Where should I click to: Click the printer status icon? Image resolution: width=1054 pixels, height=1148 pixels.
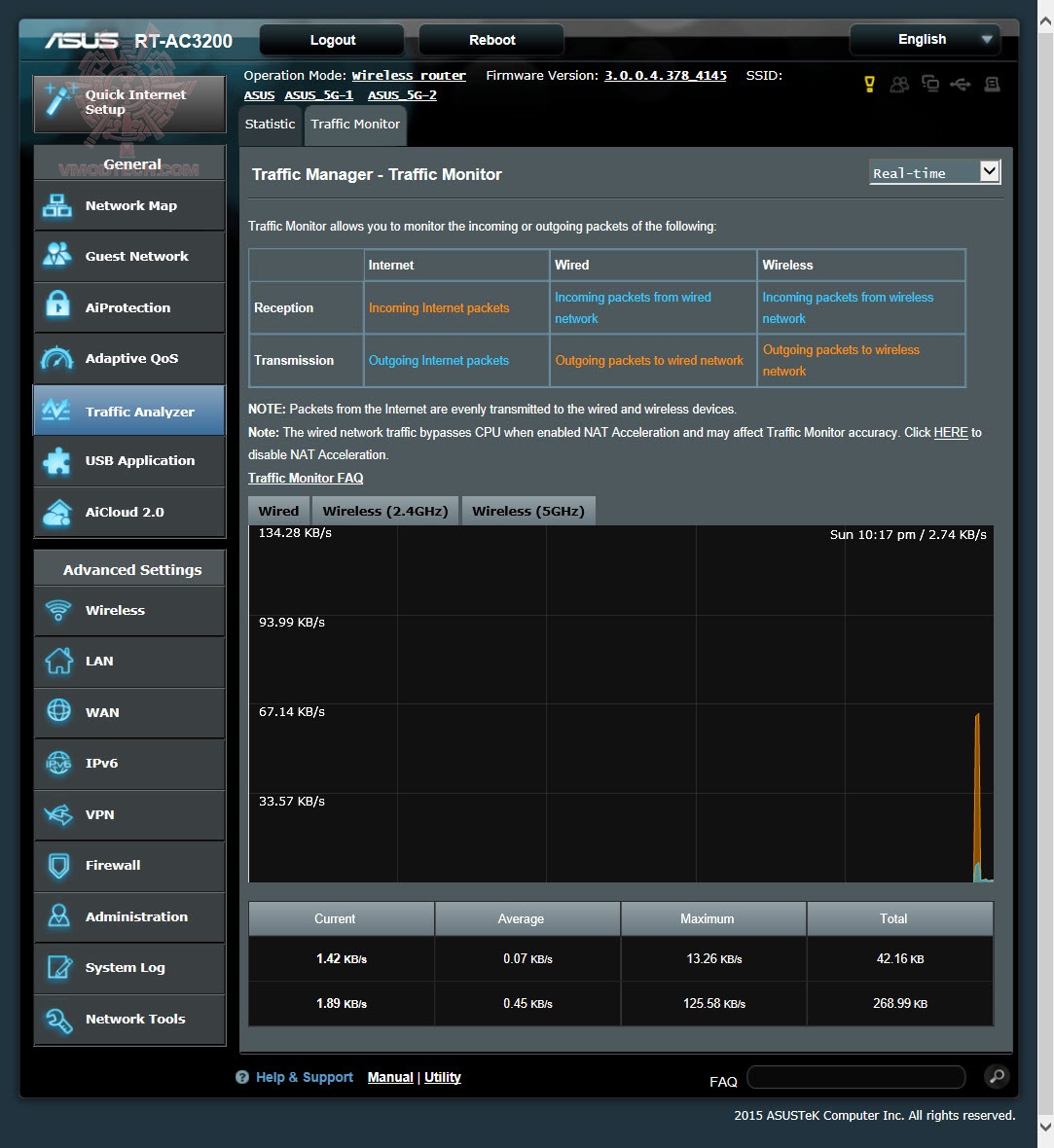coord(992,85)
